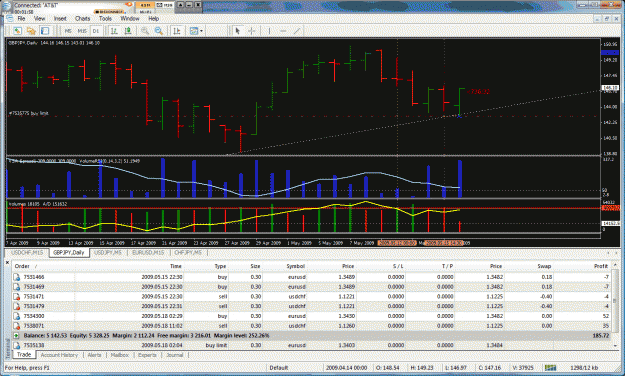The image size is (625, 376).
Task: Select the Trade terminal tab
Action: coord(24,354)
